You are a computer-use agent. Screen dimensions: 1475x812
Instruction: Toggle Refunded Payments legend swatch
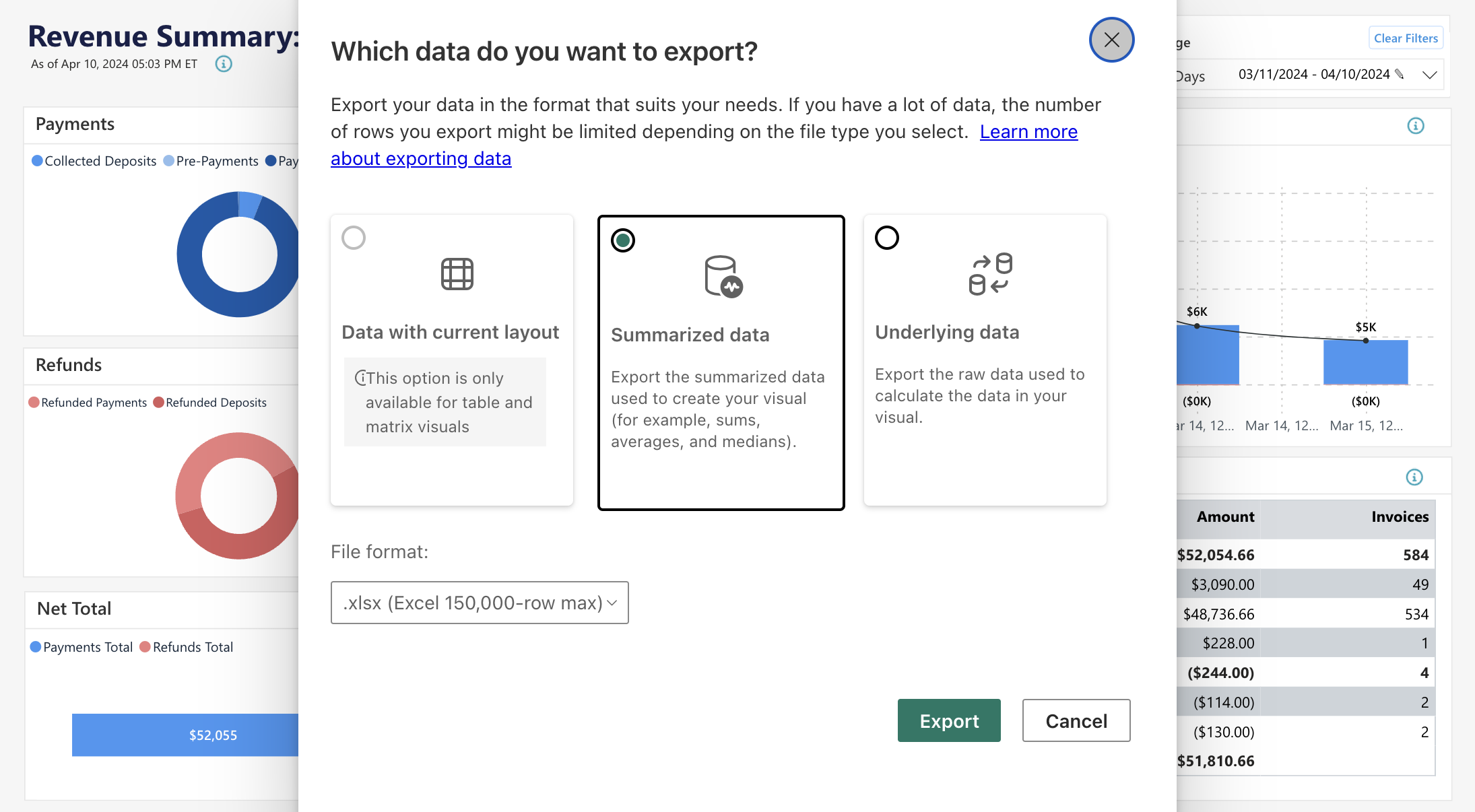[34, 403]
